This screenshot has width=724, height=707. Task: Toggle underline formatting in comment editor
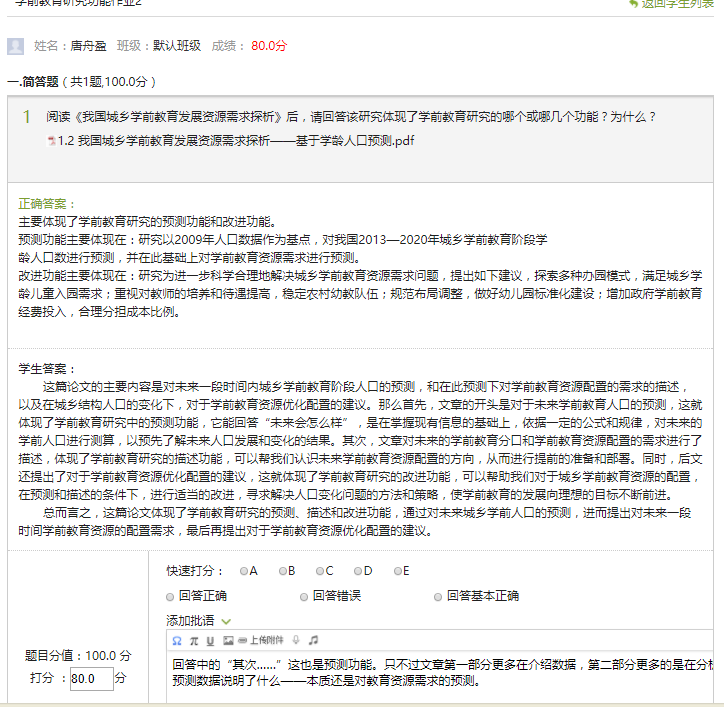pos(210,639)
